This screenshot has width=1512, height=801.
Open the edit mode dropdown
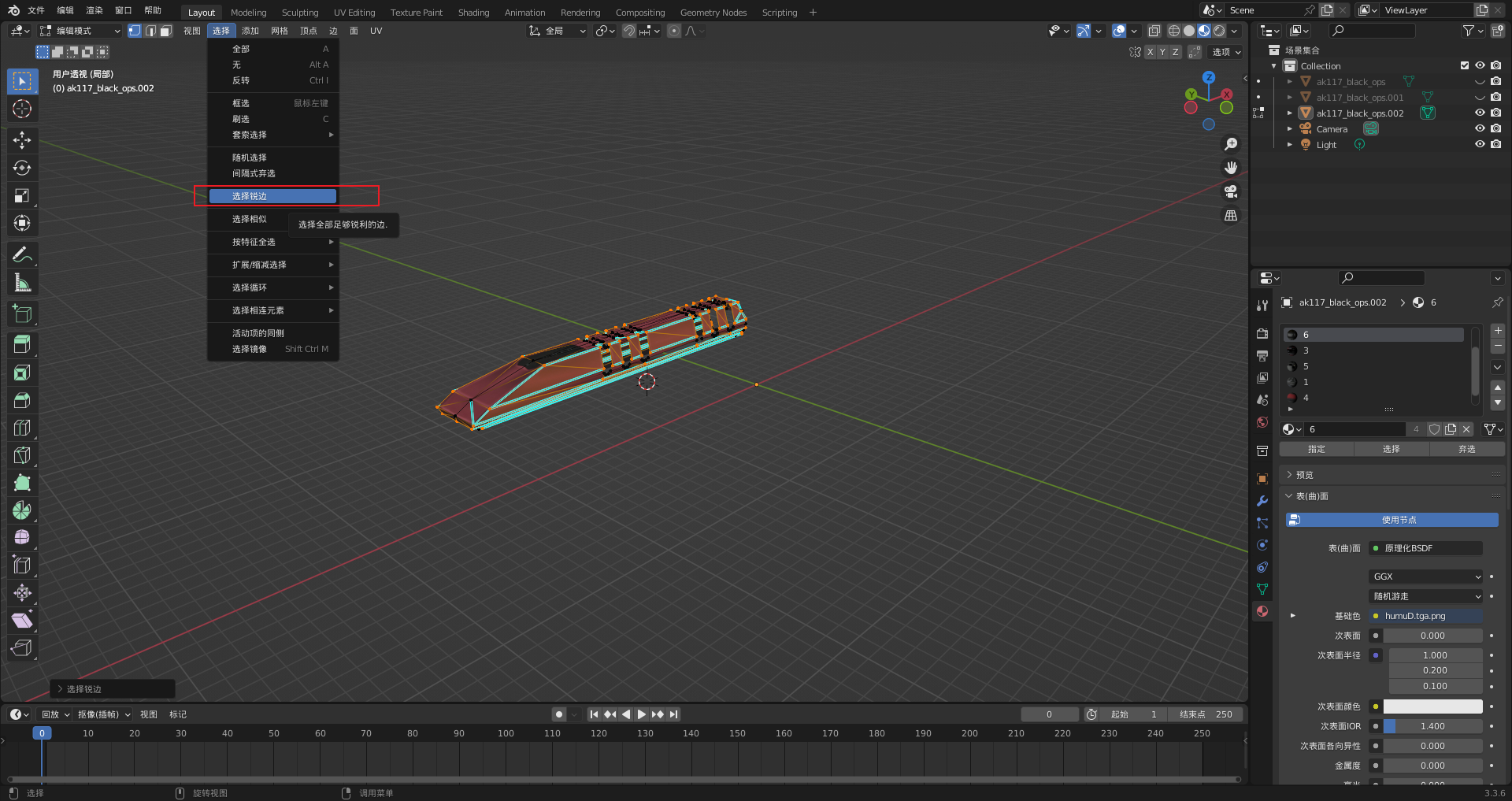[80, 31]
